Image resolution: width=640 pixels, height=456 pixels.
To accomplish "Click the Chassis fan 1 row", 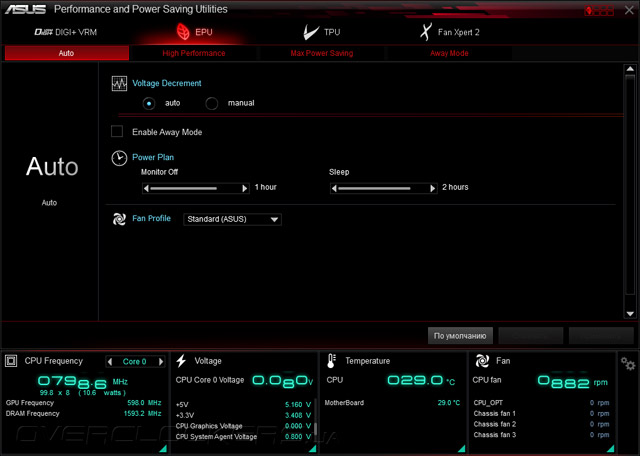I will [541, 414].
